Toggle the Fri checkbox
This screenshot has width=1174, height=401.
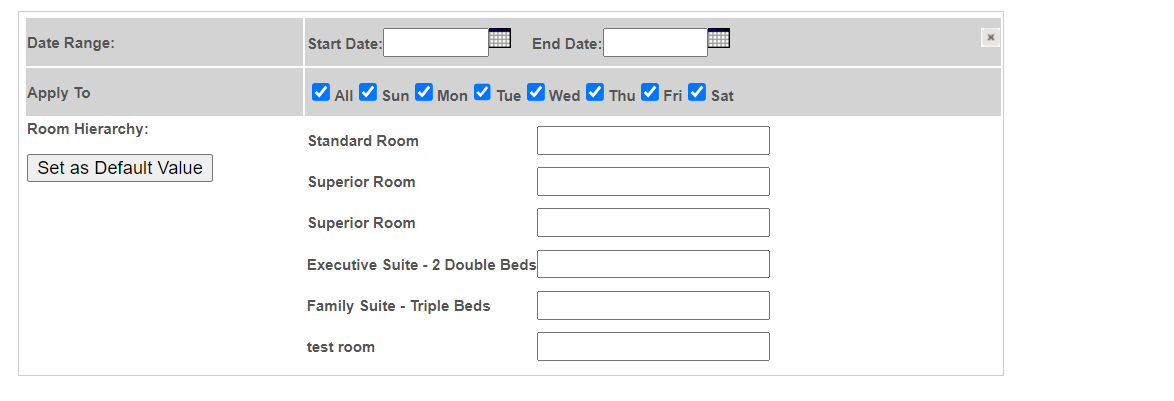tap(651, 92)
